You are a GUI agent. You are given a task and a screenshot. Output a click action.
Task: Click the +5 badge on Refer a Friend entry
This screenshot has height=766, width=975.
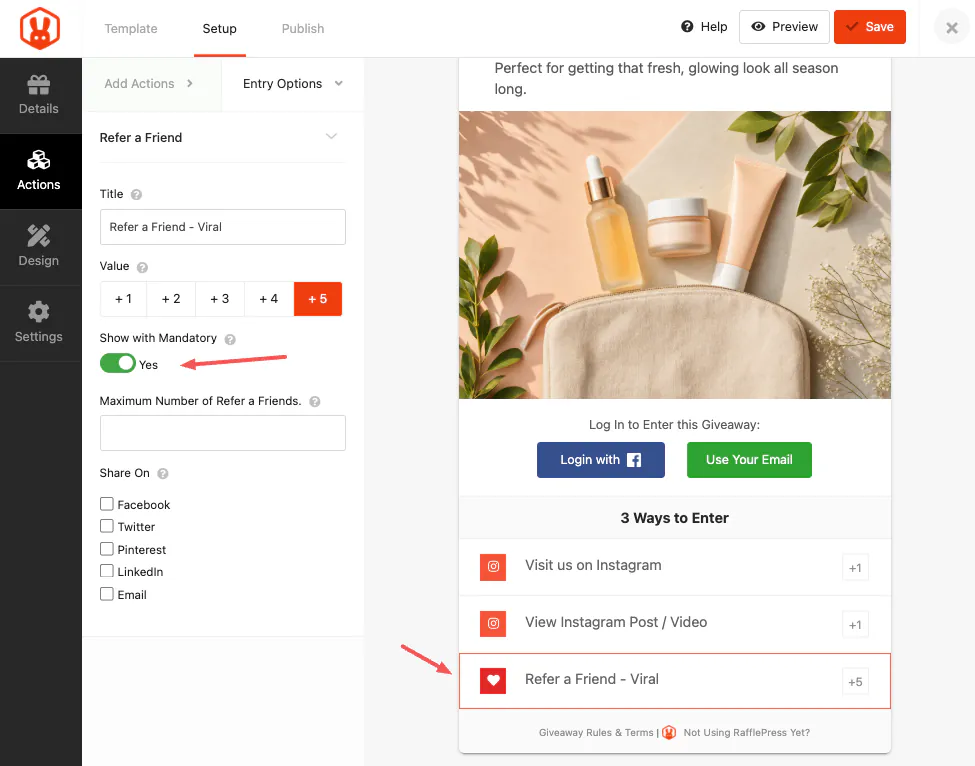(x=856, y=682)
